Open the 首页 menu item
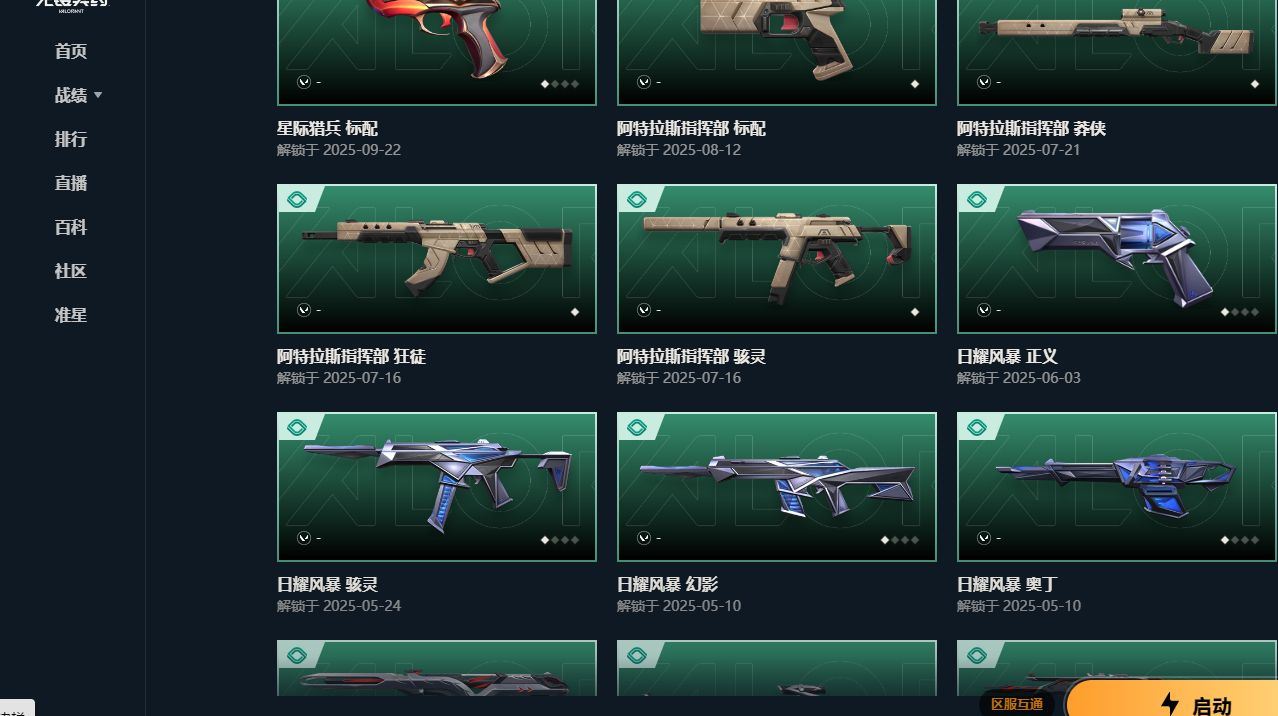 point(71,51)
